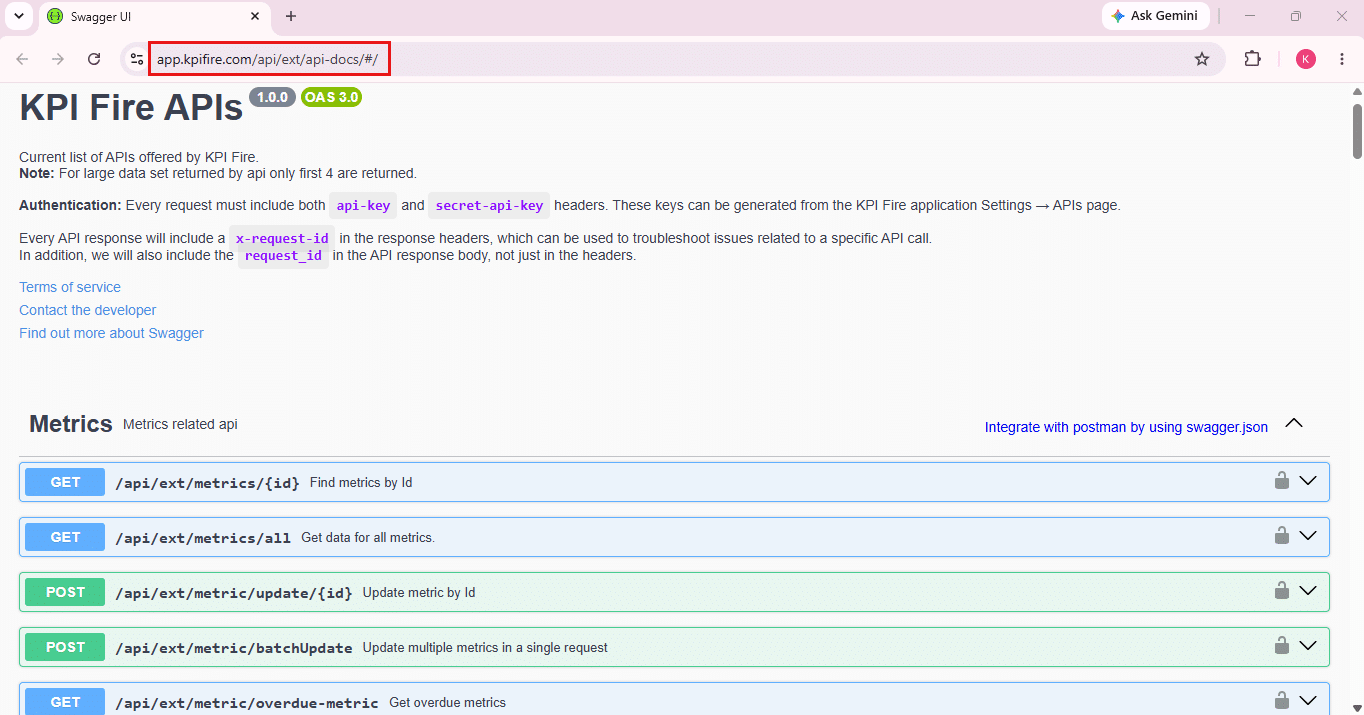Open the Terms of service link
Screen dimensions: 1364x715
point(70,287)
